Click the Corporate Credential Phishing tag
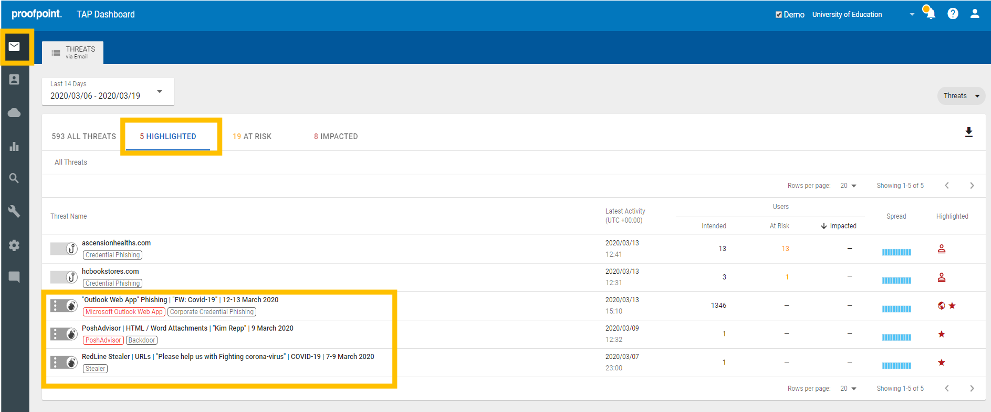Image resolution: width=991 pixels, height=412 pixels. coord(212,312)
